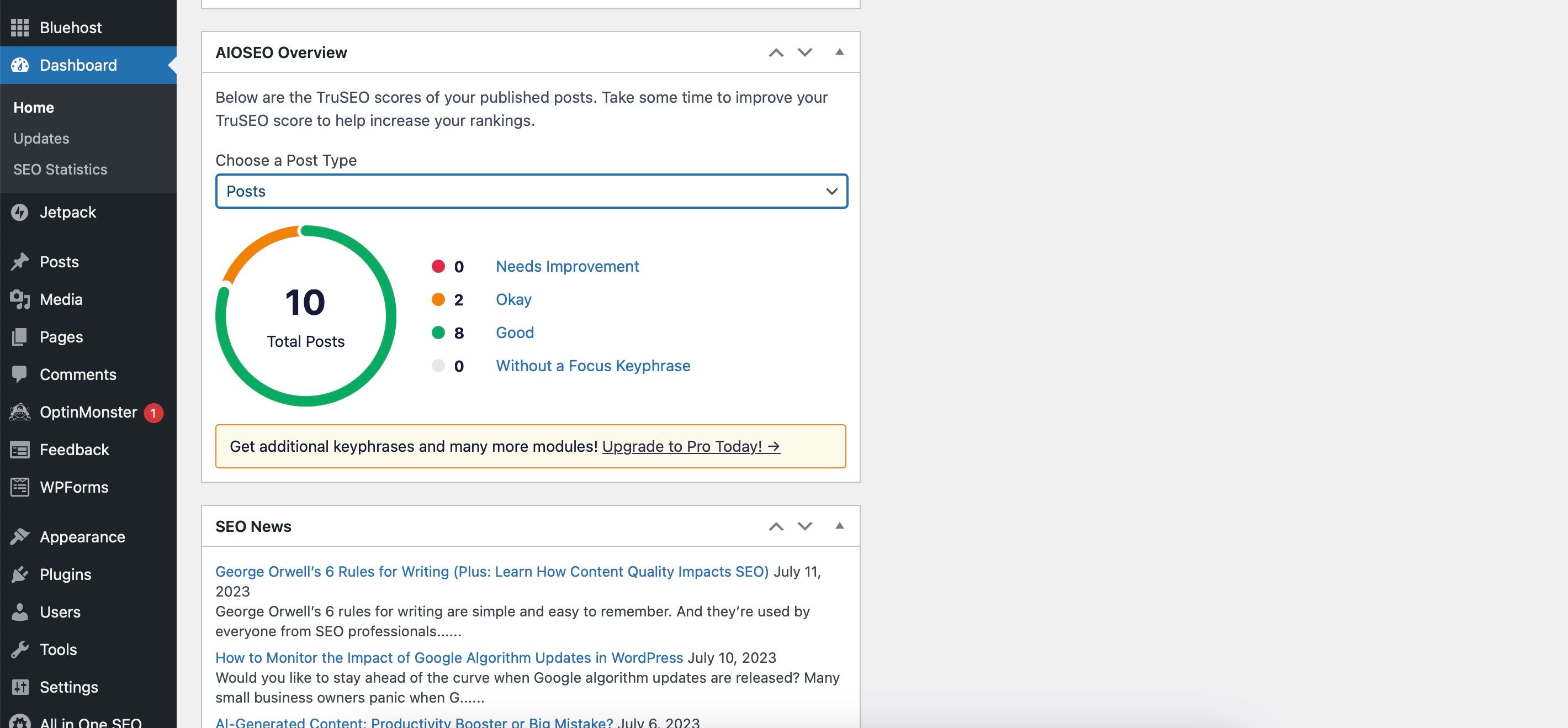Click the Pages document icon
Image resolution: width=1568 pixels, height=728 pixels.
(x=19, y=337)
